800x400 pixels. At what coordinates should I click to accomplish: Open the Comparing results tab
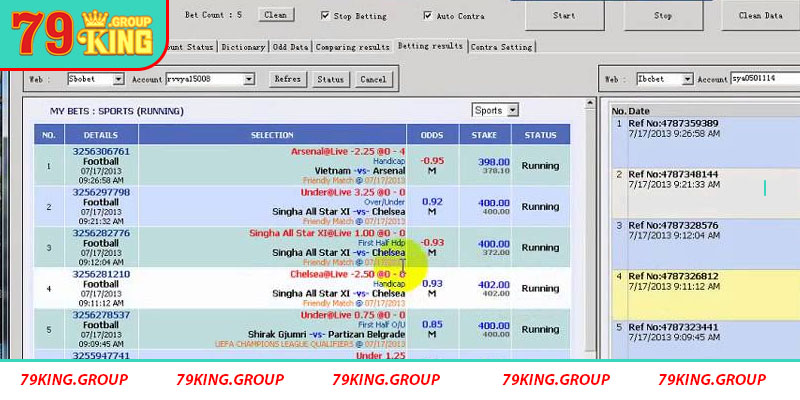coord(353,46)
